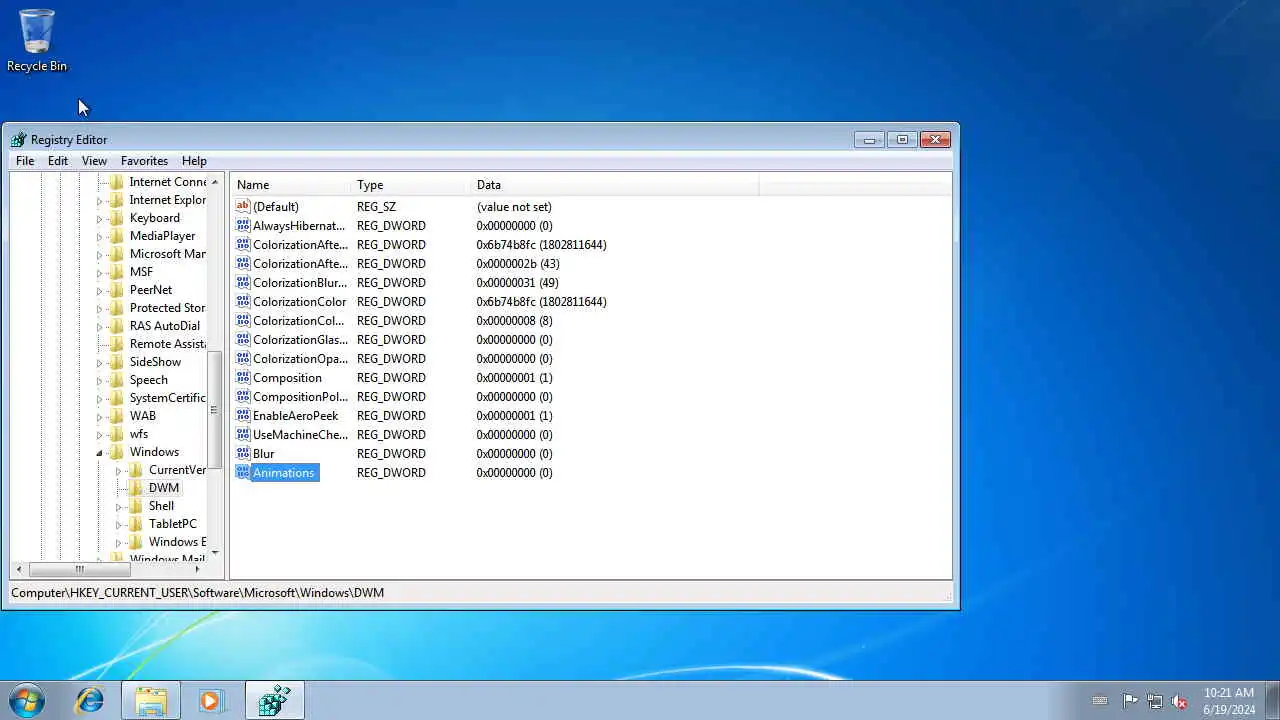The image size is (1280, 720).
Task: Click the network tray icon
Action: coord(1155,701)
